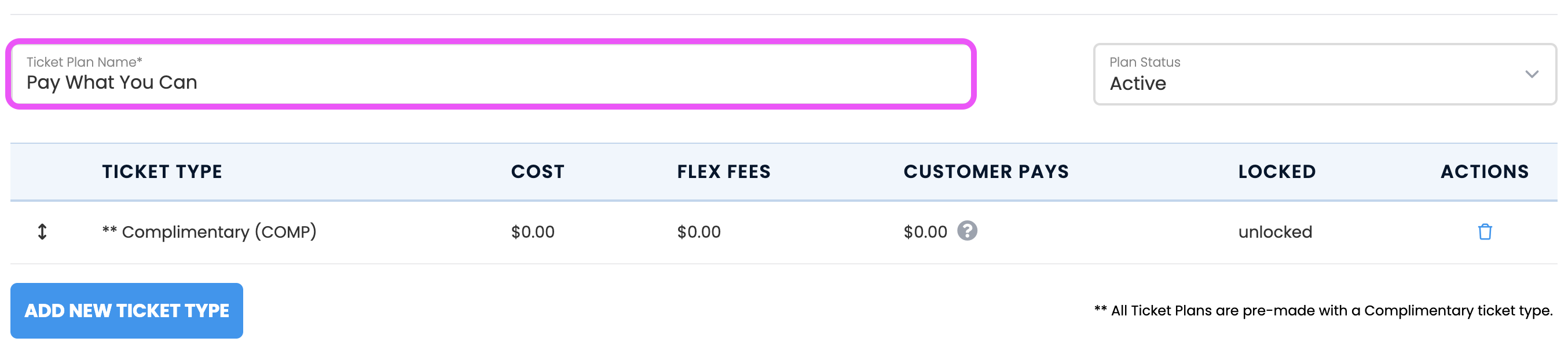This screenshot has height=356, width=1568.
Task: Click the Active status value
Action: tap(1137, 83)
